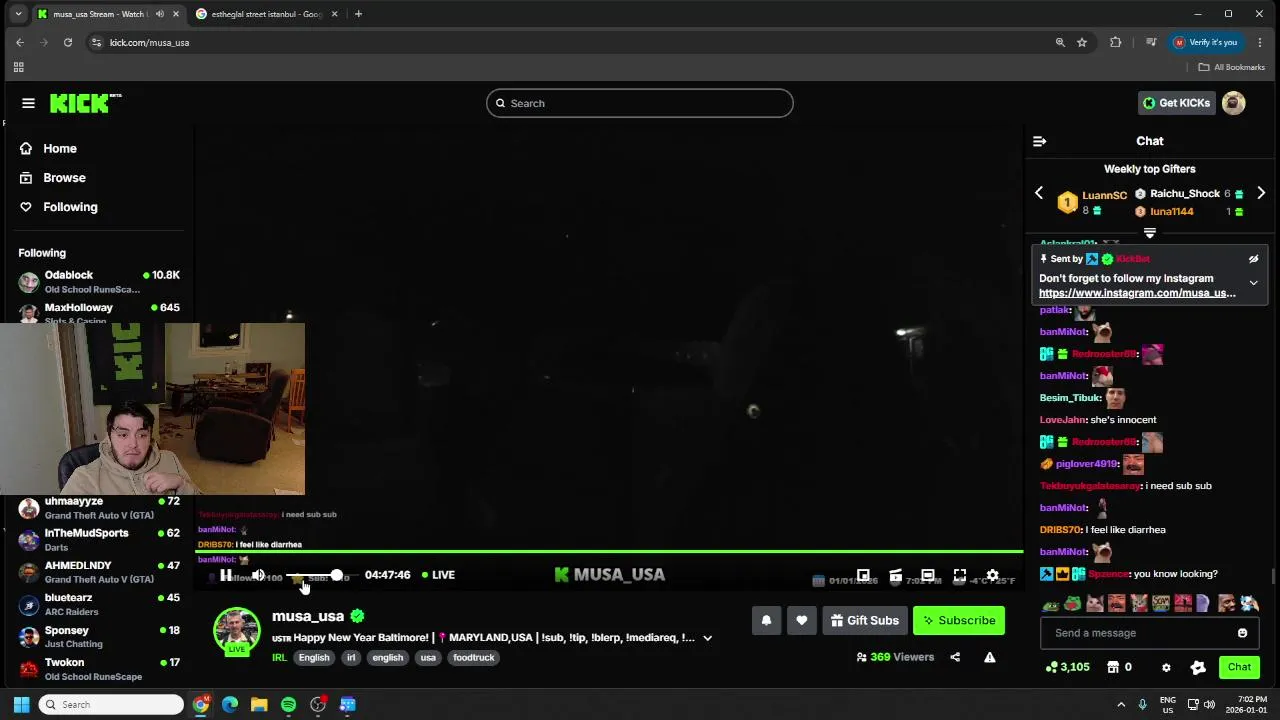
Task: Hide the pinned KickBot message
Action: click(1253, 259)
